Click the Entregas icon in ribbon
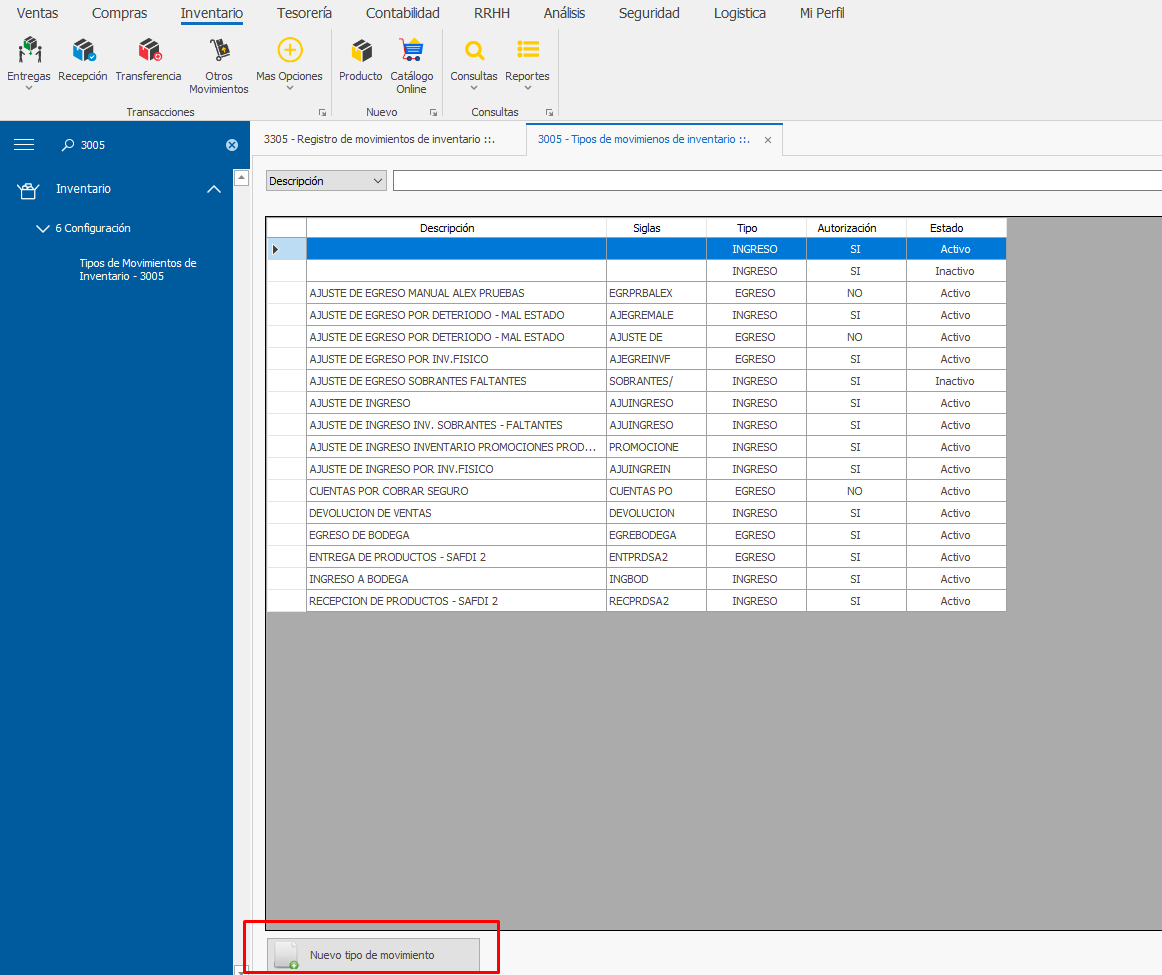Screen dimensions: 1162x975 29,51
